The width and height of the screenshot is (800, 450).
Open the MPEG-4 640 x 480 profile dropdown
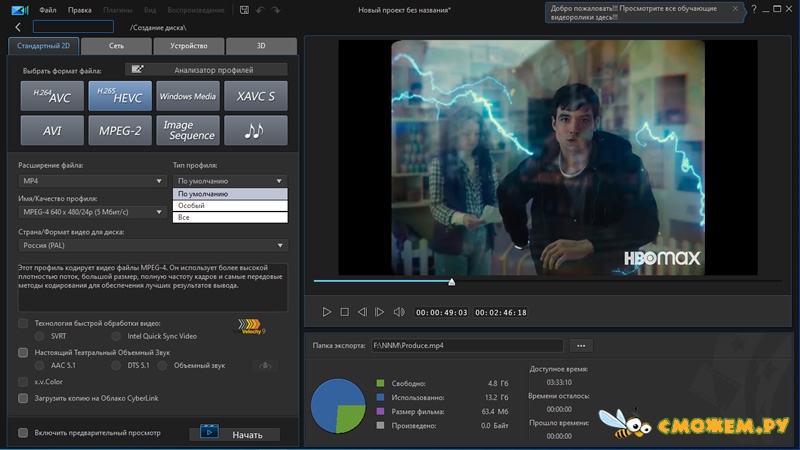tap(92, 212)
